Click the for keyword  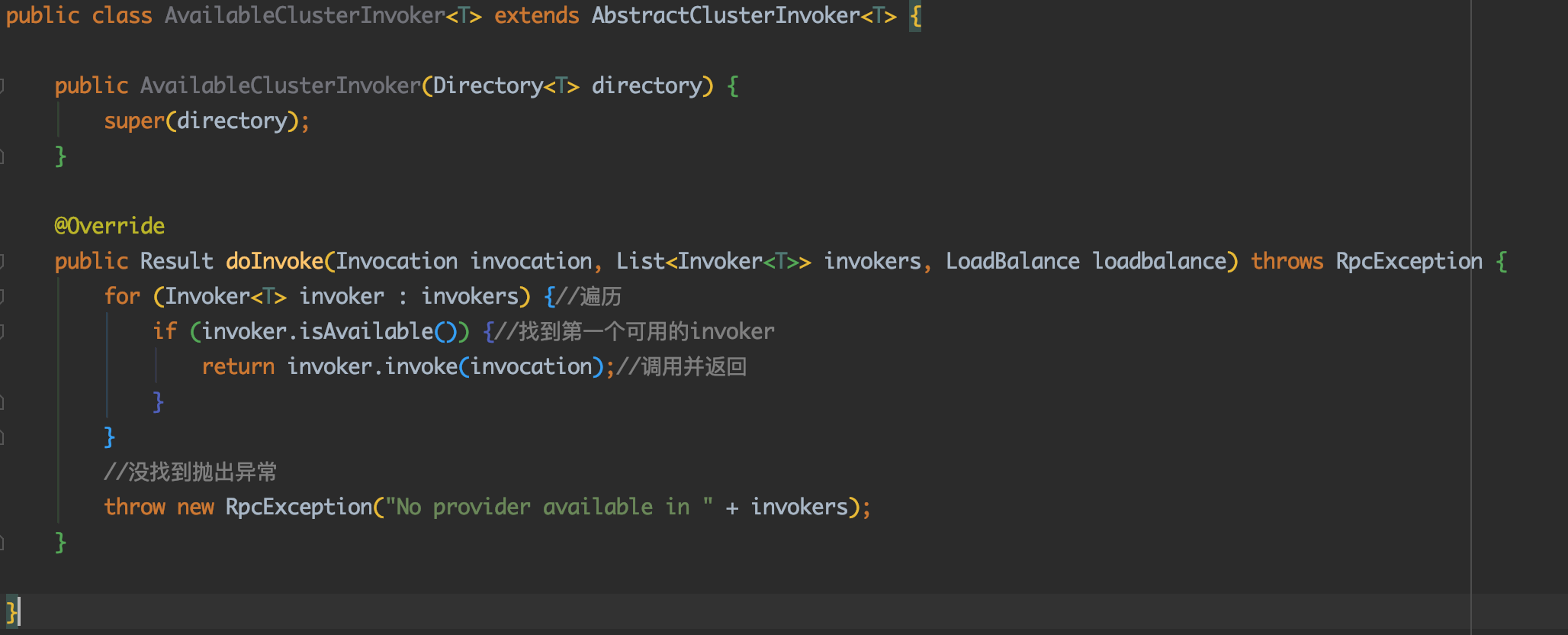[x=122, y=296]
